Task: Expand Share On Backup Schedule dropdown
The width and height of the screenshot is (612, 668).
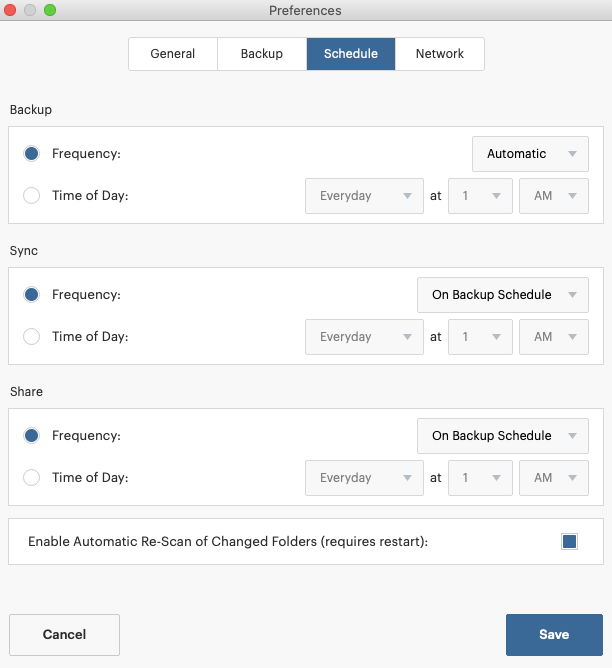Action: tap(503, 436)
